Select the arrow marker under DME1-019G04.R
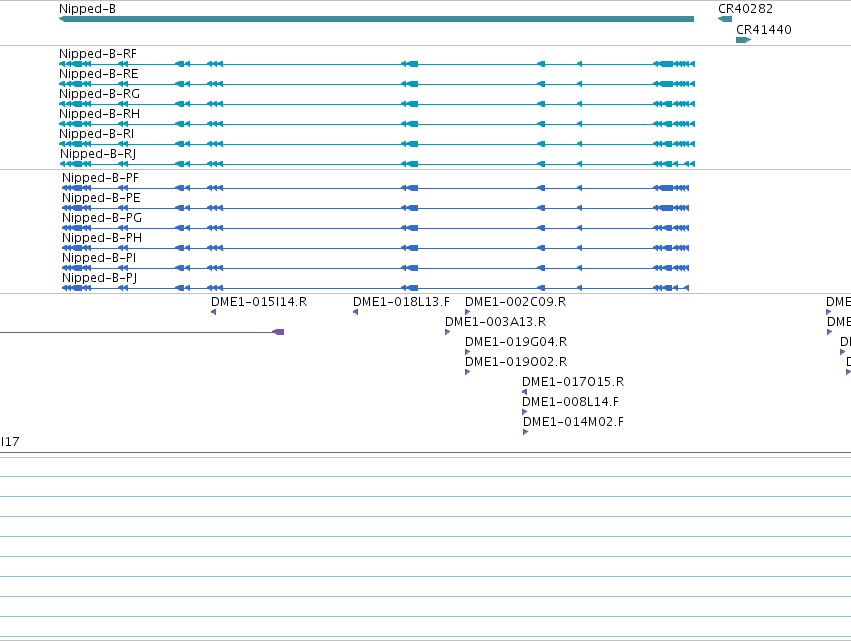 (x=468, y=352)
